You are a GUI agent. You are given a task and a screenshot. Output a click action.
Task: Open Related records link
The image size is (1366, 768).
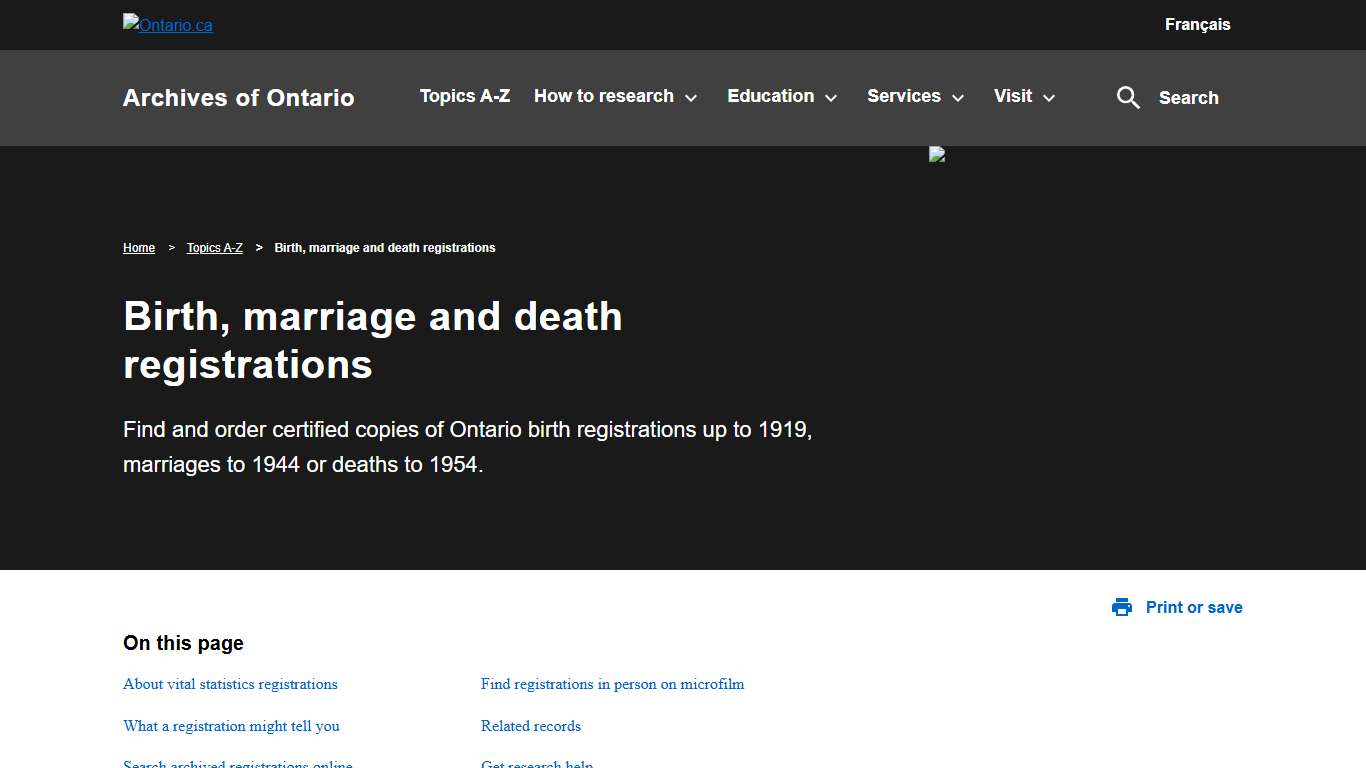click(x=530, y=726)
